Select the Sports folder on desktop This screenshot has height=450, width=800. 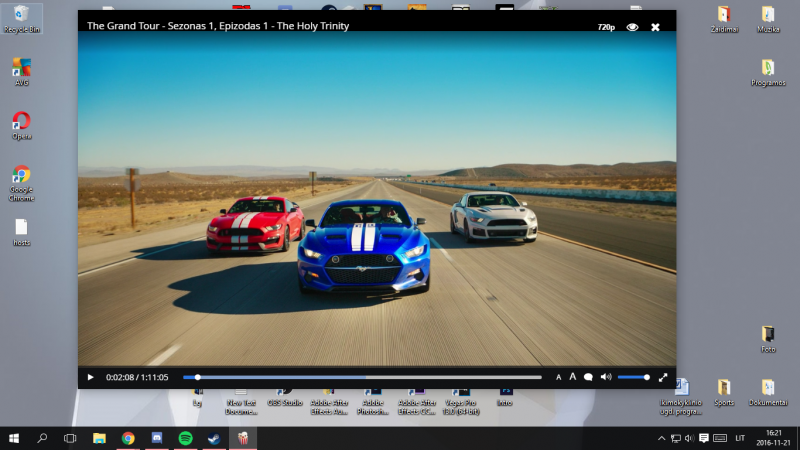[724, 393]
